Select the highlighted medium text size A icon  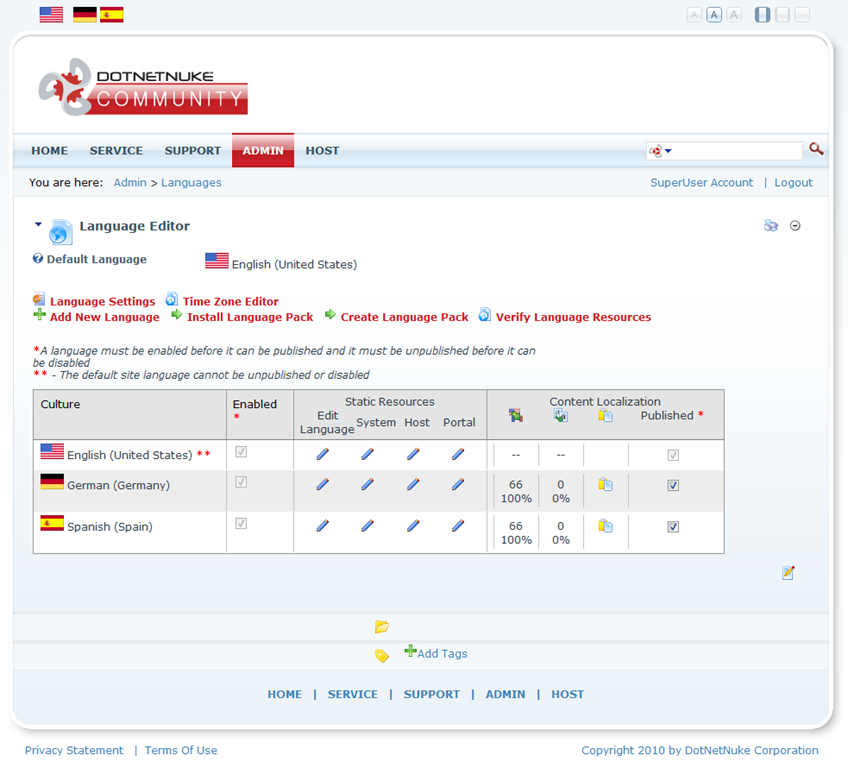click(x=714, y=15)
